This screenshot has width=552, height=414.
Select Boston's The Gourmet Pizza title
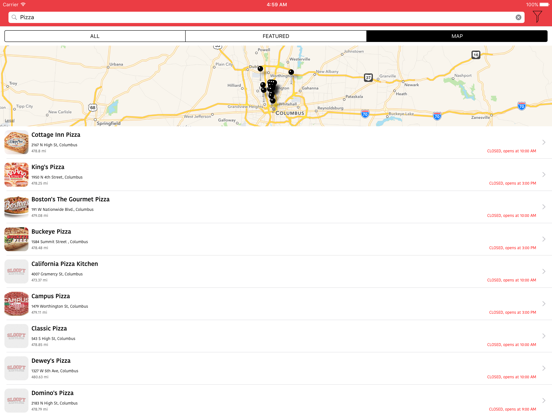click(70, 199)
